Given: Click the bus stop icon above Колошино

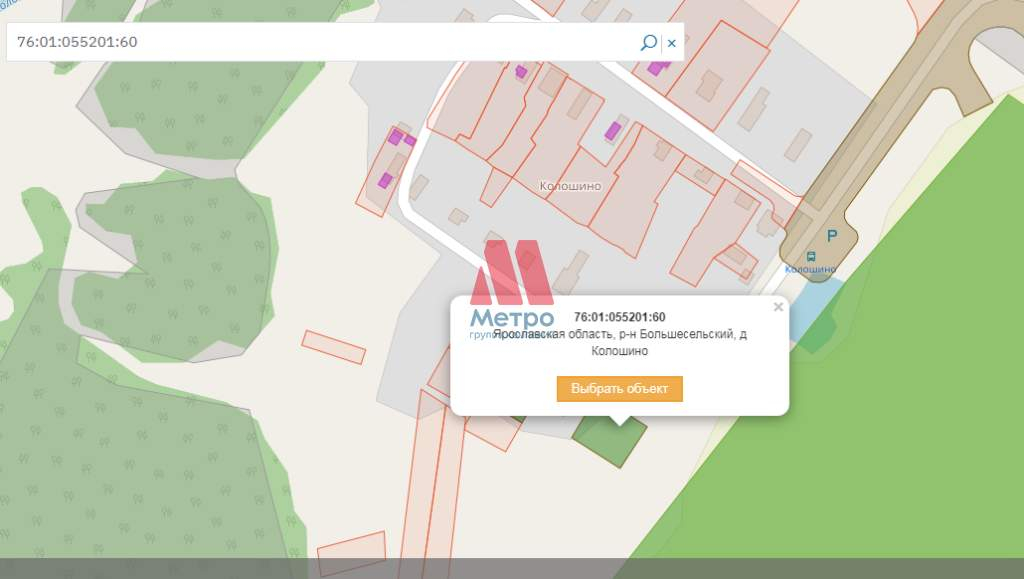Looking at the screenshot, I should (810, 255).
